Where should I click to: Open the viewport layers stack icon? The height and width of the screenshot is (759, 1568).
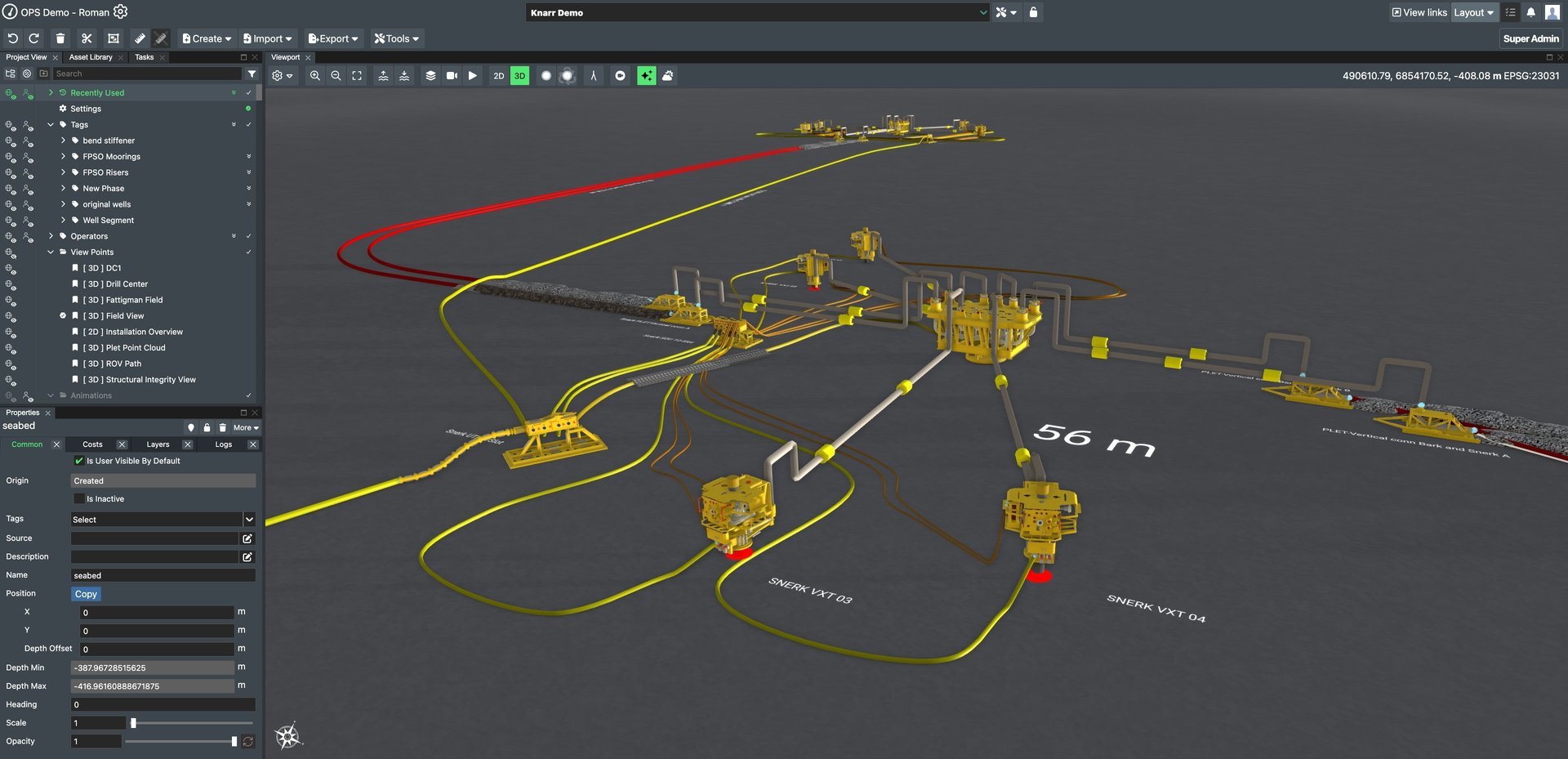click(430, 76)
